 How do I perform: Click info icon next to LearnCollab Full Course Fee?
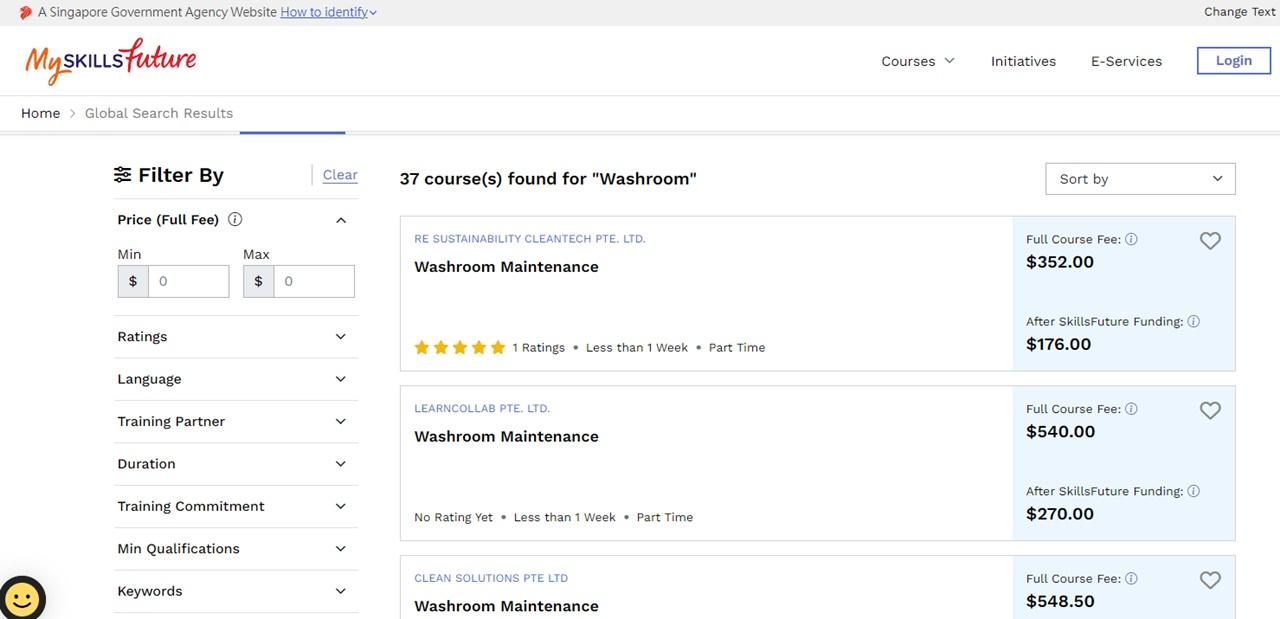pos(1131,409)
